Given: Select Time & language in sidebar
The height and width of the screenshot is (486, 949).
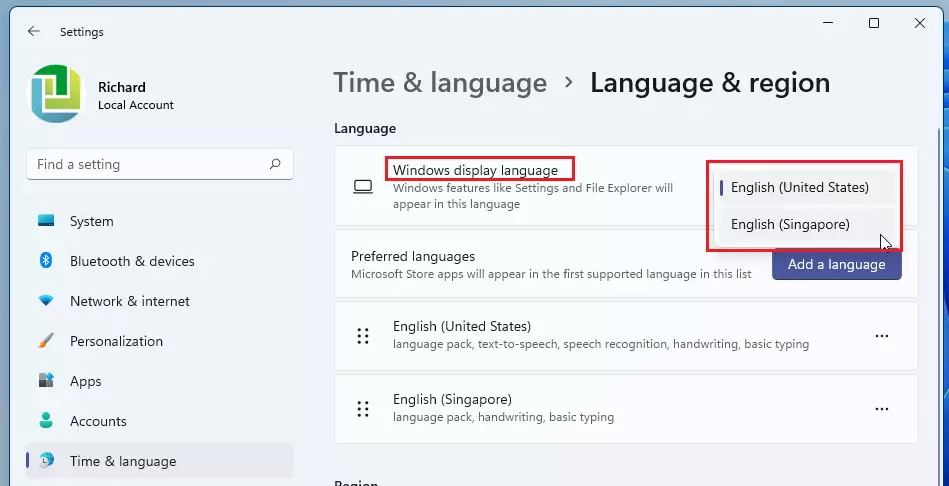Looking at the screenshot, I should (x=160, y=461).
